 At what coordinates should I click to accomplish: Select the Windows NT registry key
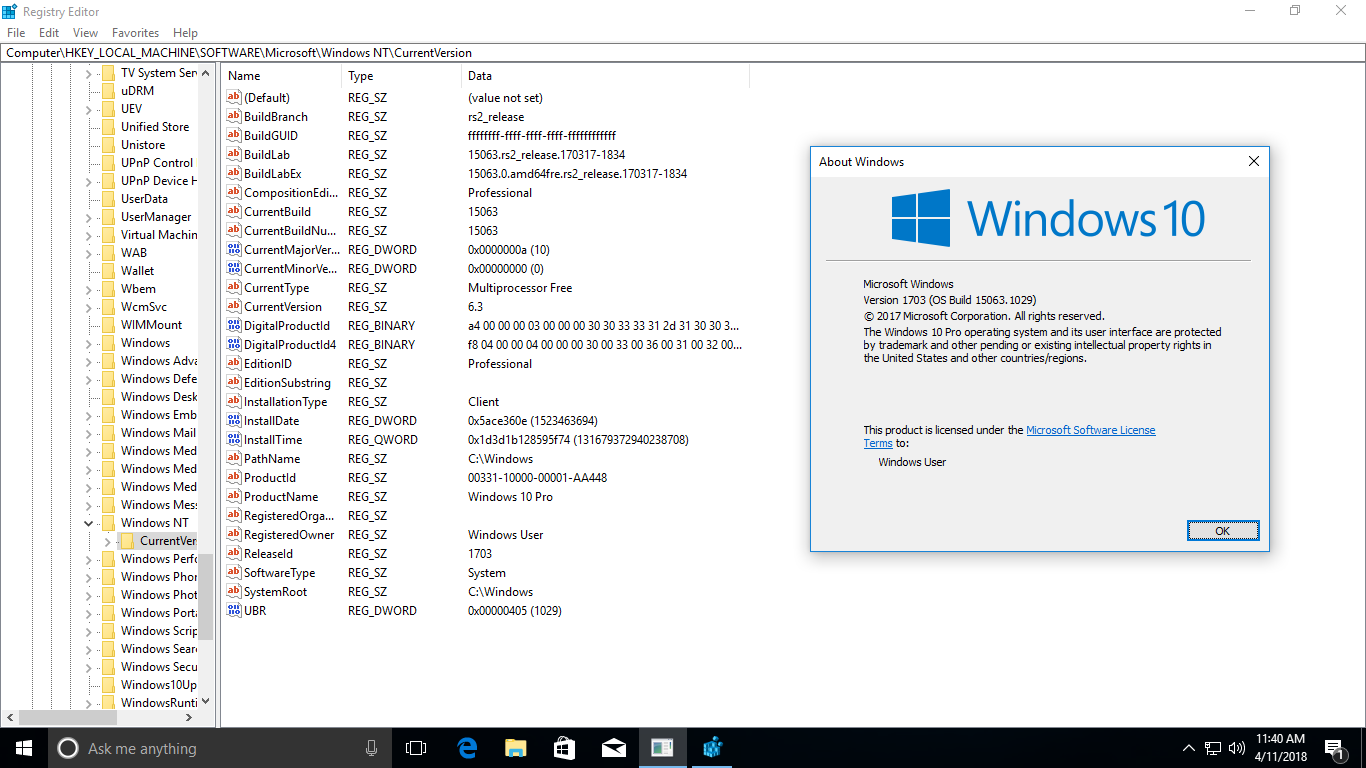(154, 523)
